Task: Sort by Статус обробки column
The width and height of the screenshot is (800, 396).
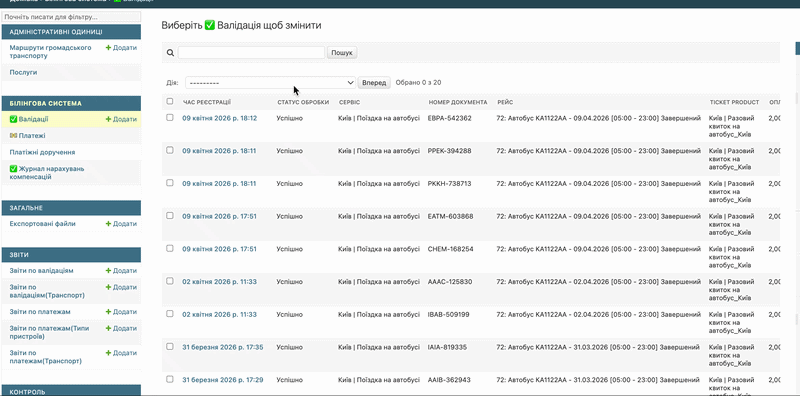Action: (x=303, y=102)
